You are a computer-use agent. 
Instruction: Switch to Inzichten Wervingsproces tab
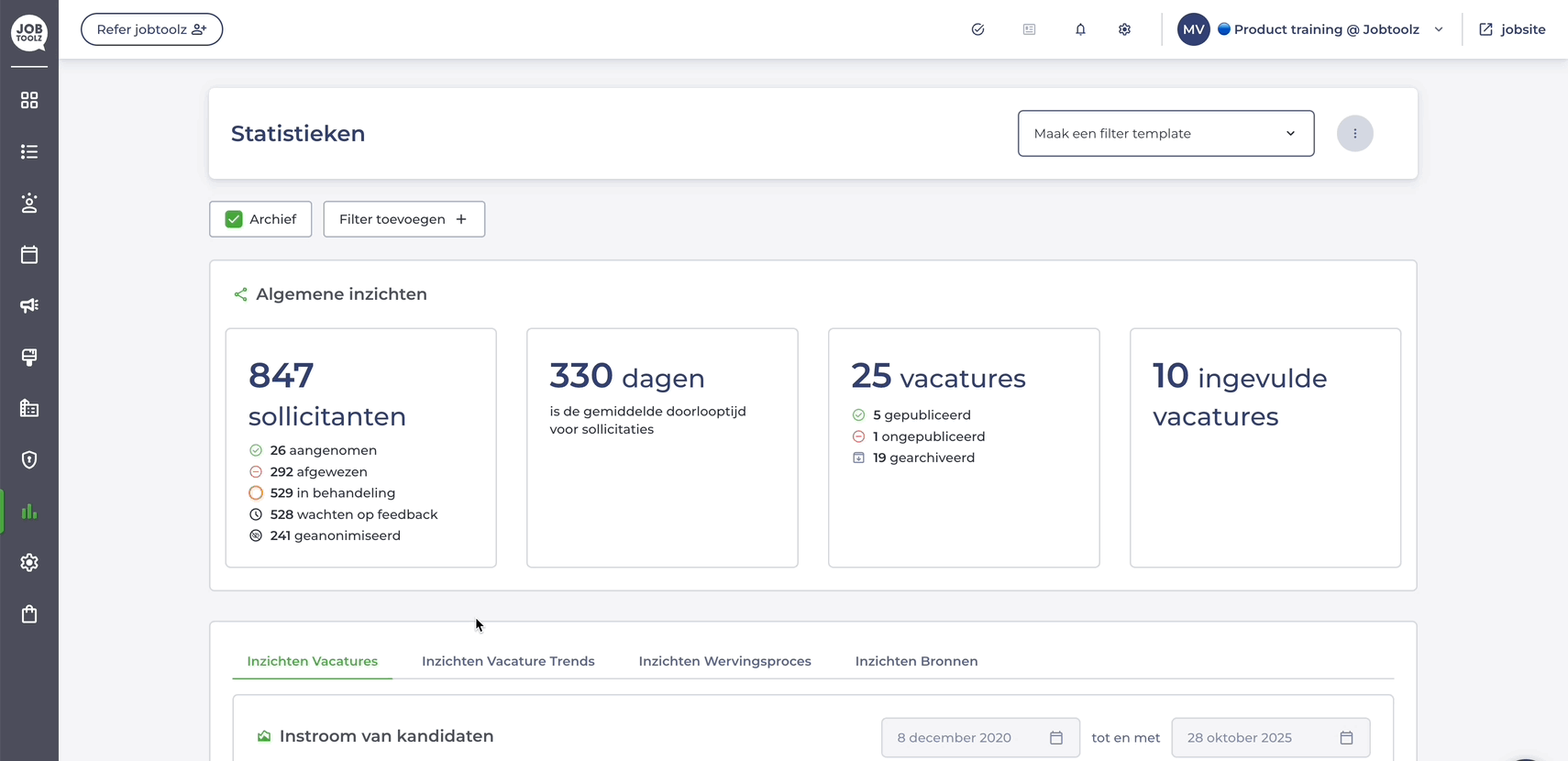pos(724,661)
